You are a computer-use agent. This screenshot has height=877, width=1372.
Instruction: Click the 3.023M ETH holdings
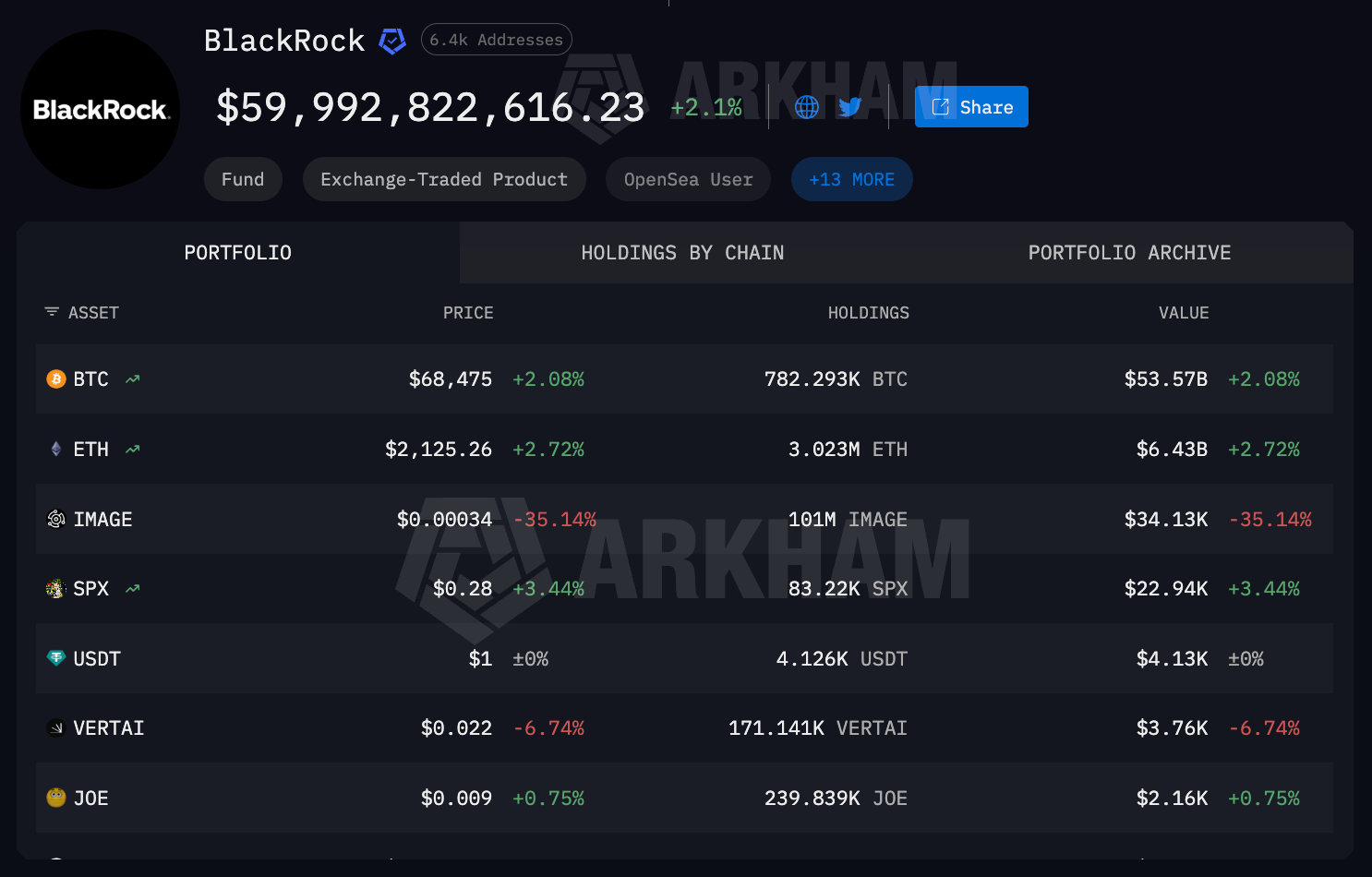tap(848, 450)
